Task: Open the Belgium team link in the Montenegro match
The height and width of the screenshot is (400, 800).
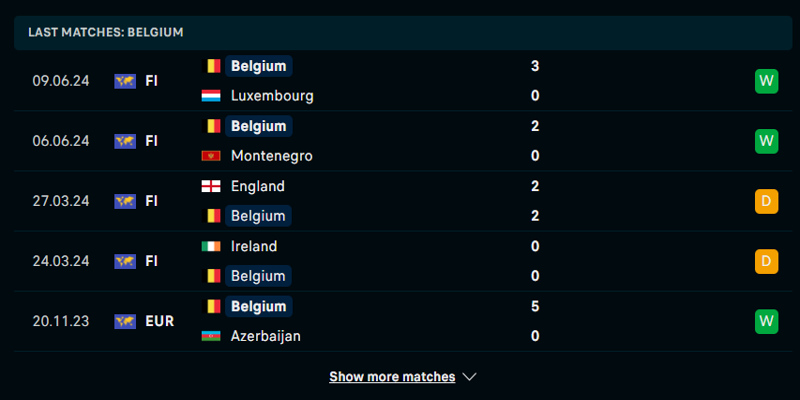Action: pyautogui.click(x=259, y=126)
